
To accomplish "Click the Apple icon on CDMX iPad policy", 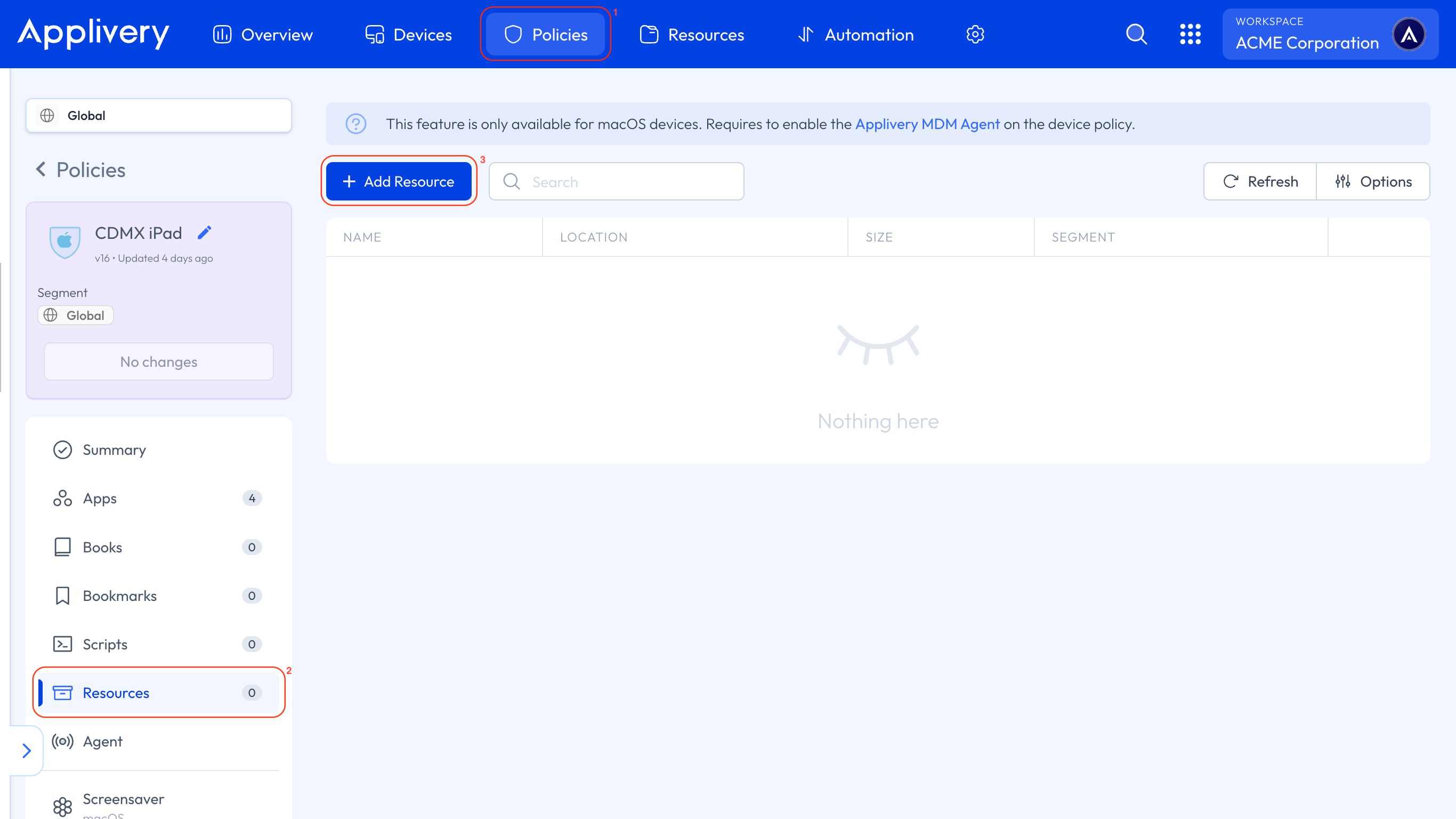I will (x=64, y=242).
